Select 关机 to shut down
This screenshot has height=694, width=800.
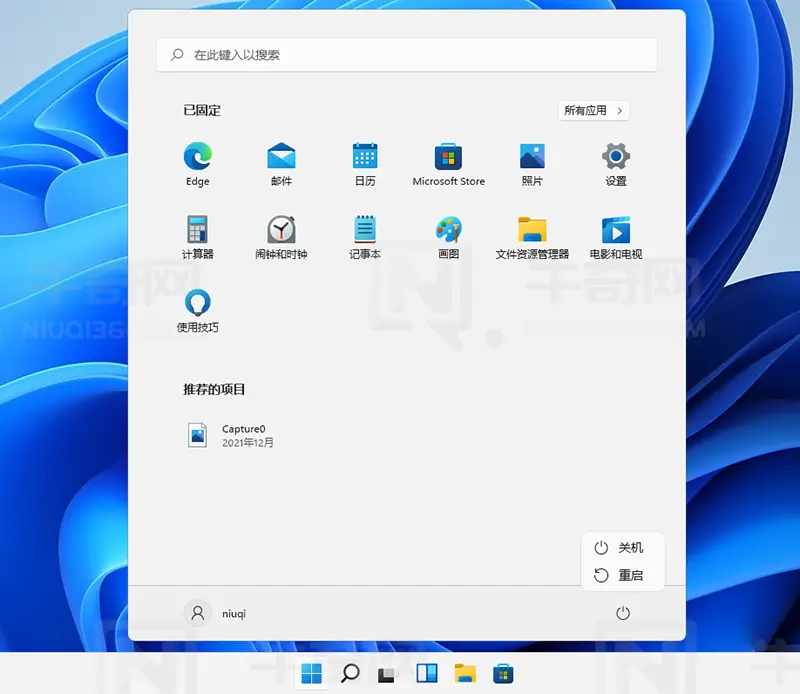[x=622, y=548]
